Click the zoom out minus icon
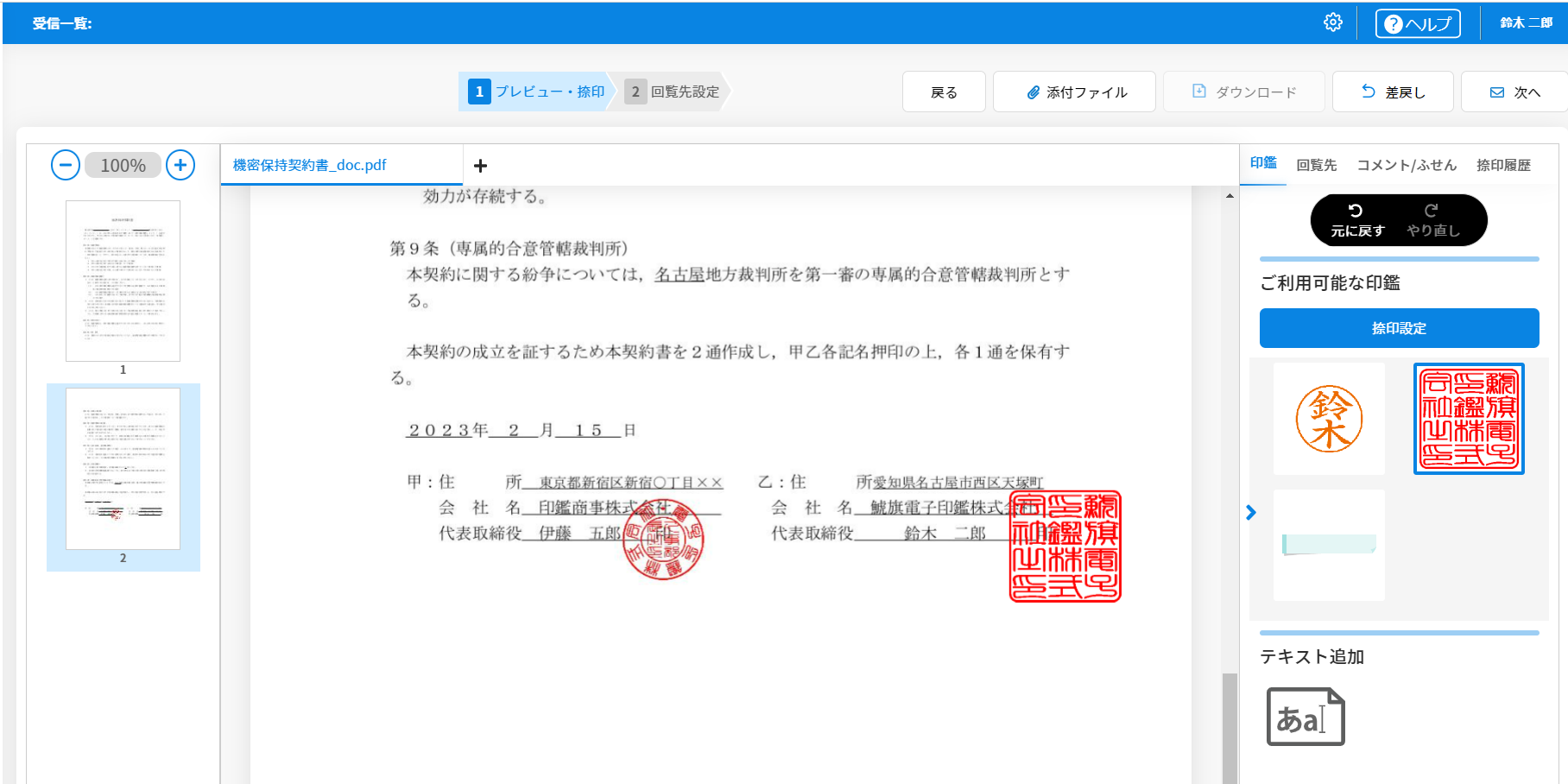Screen dimensions: 1568x784 (x=66, y=165)
